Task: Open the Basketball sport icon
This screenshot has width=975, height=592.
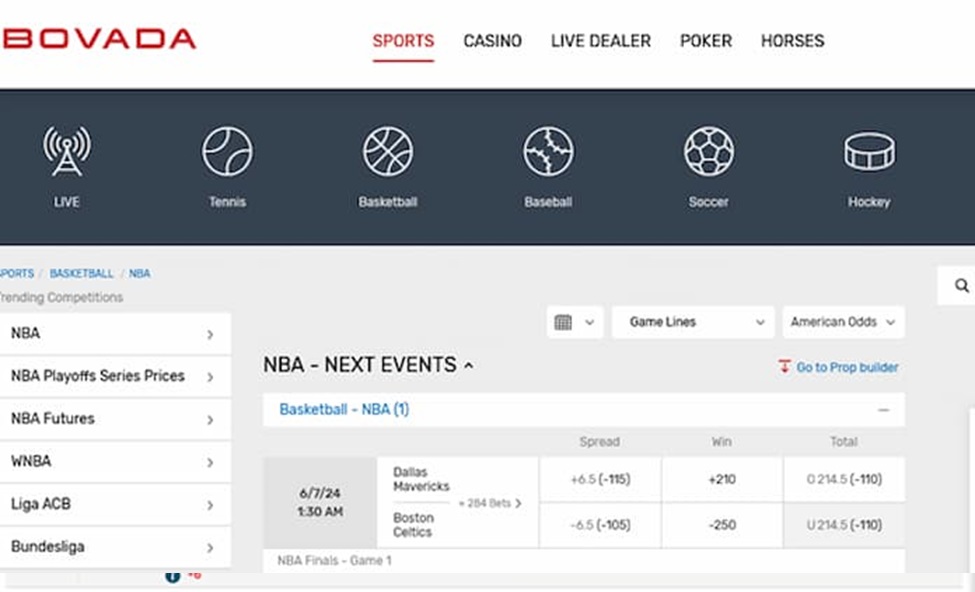Action: [x=388, y=152]
